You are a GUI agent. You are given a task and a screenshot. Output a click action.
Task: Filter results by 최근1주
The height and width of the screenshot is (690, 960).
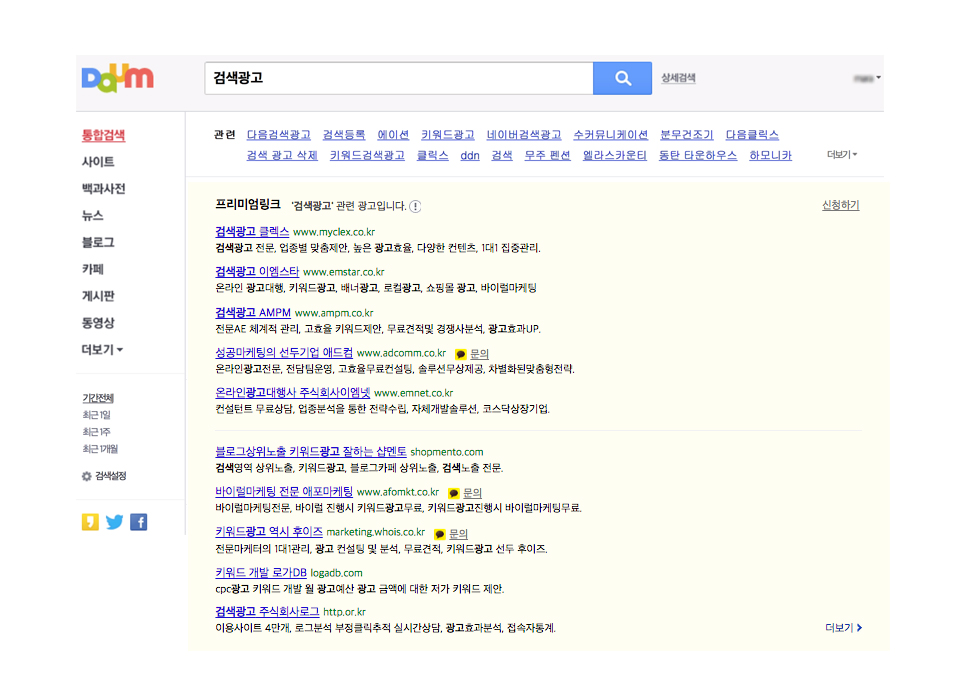pos(96,432)
